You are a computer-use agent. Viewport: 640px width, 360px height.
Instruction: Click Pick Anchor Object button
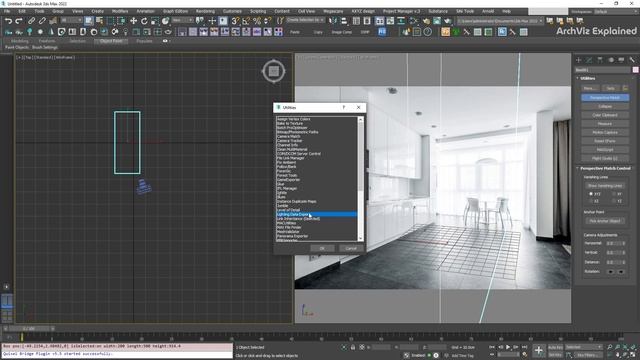(x=605, y=221)
